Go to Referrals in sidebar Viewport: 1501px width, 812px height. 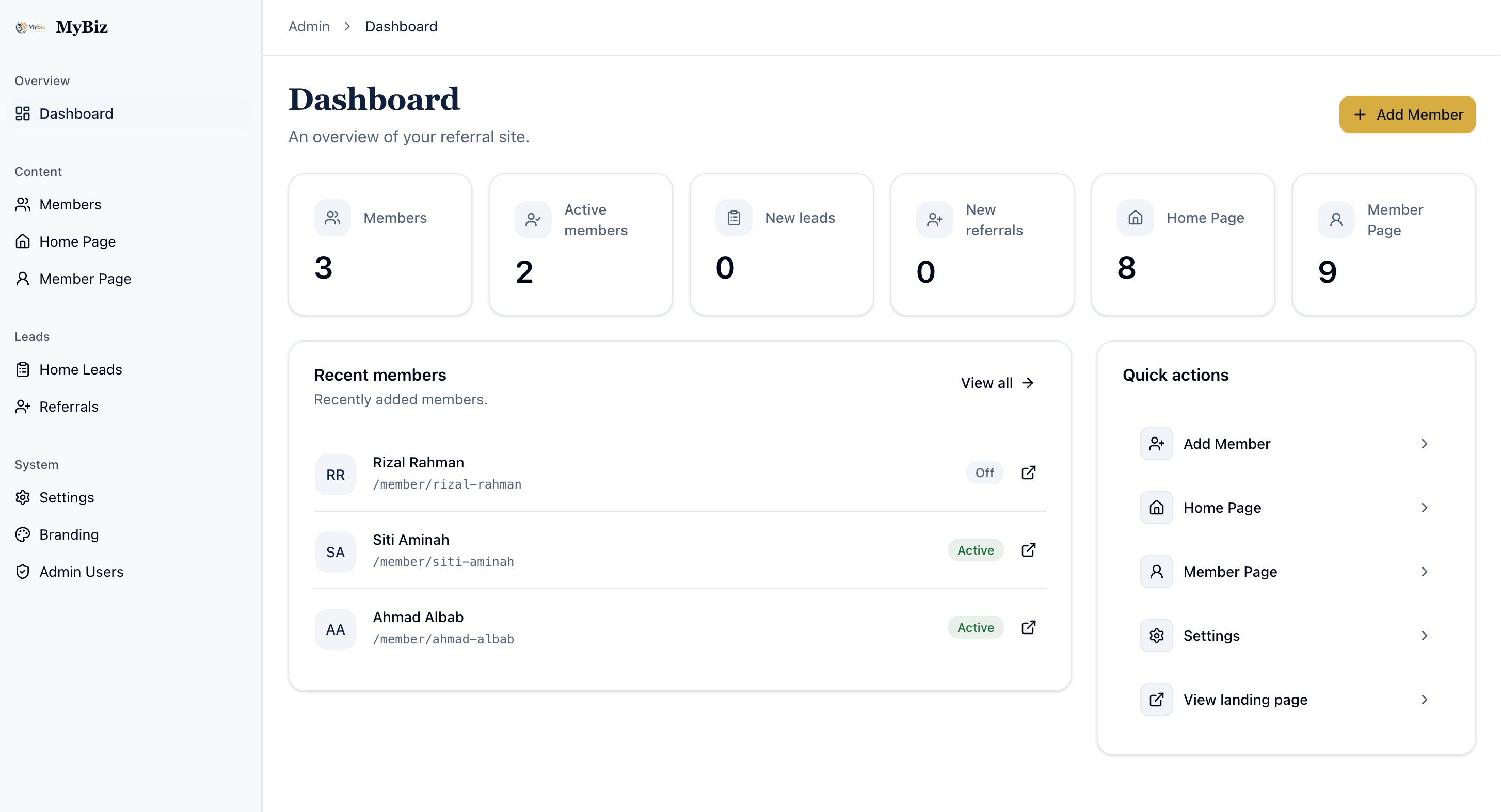(x=131, y=407)
